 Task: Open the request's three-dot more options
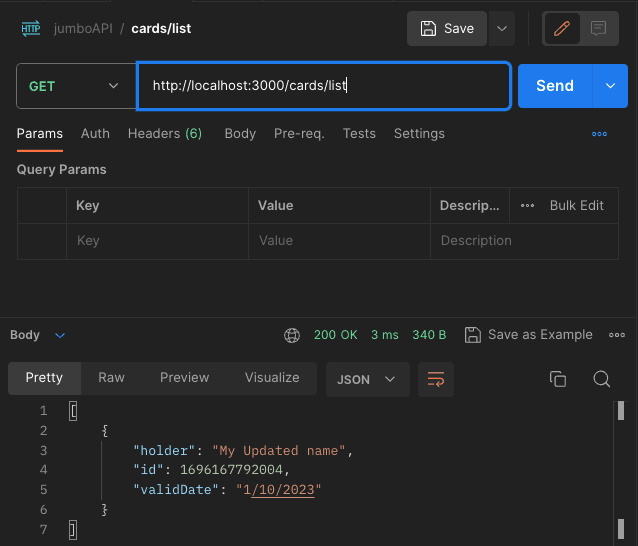tap(600, 134)
